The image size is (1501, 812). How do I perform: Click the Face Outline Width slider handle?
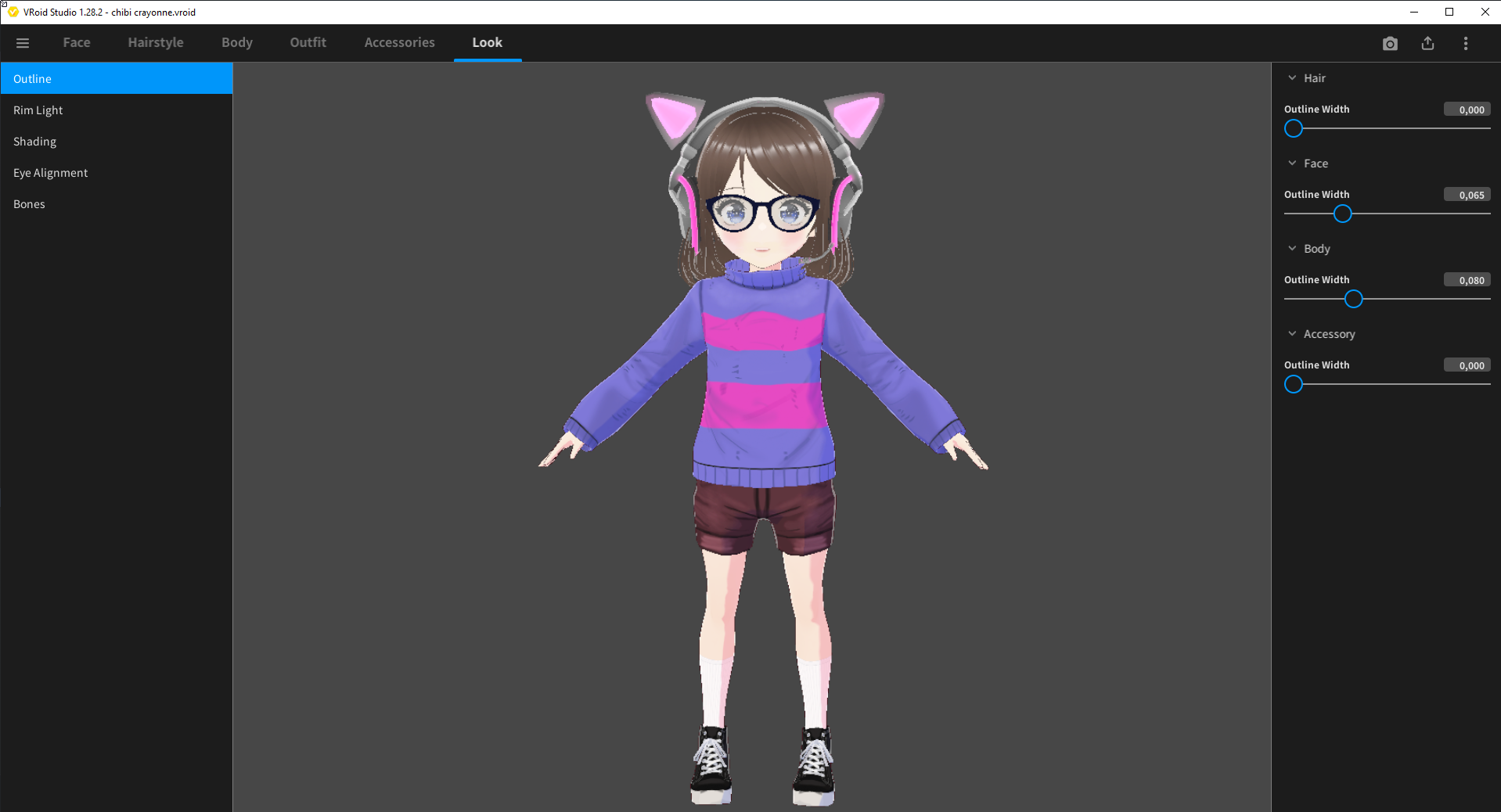click(1342, 214)
